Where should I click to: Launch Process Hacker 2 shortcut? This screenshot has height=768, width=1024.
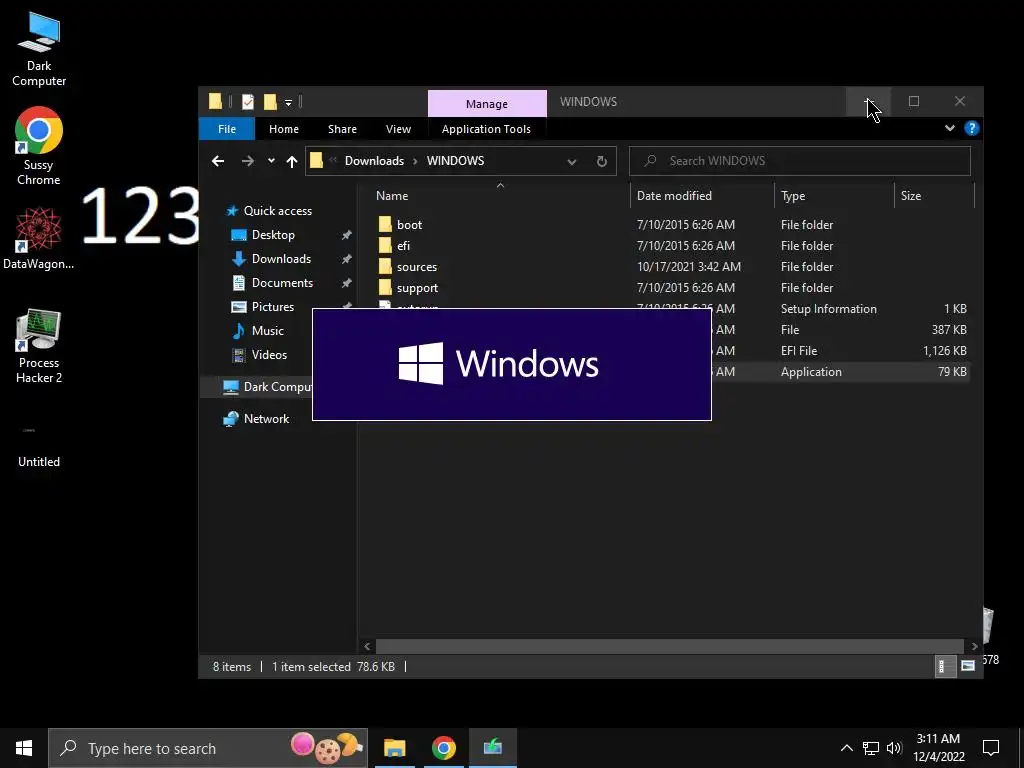(x=39, y=346)
